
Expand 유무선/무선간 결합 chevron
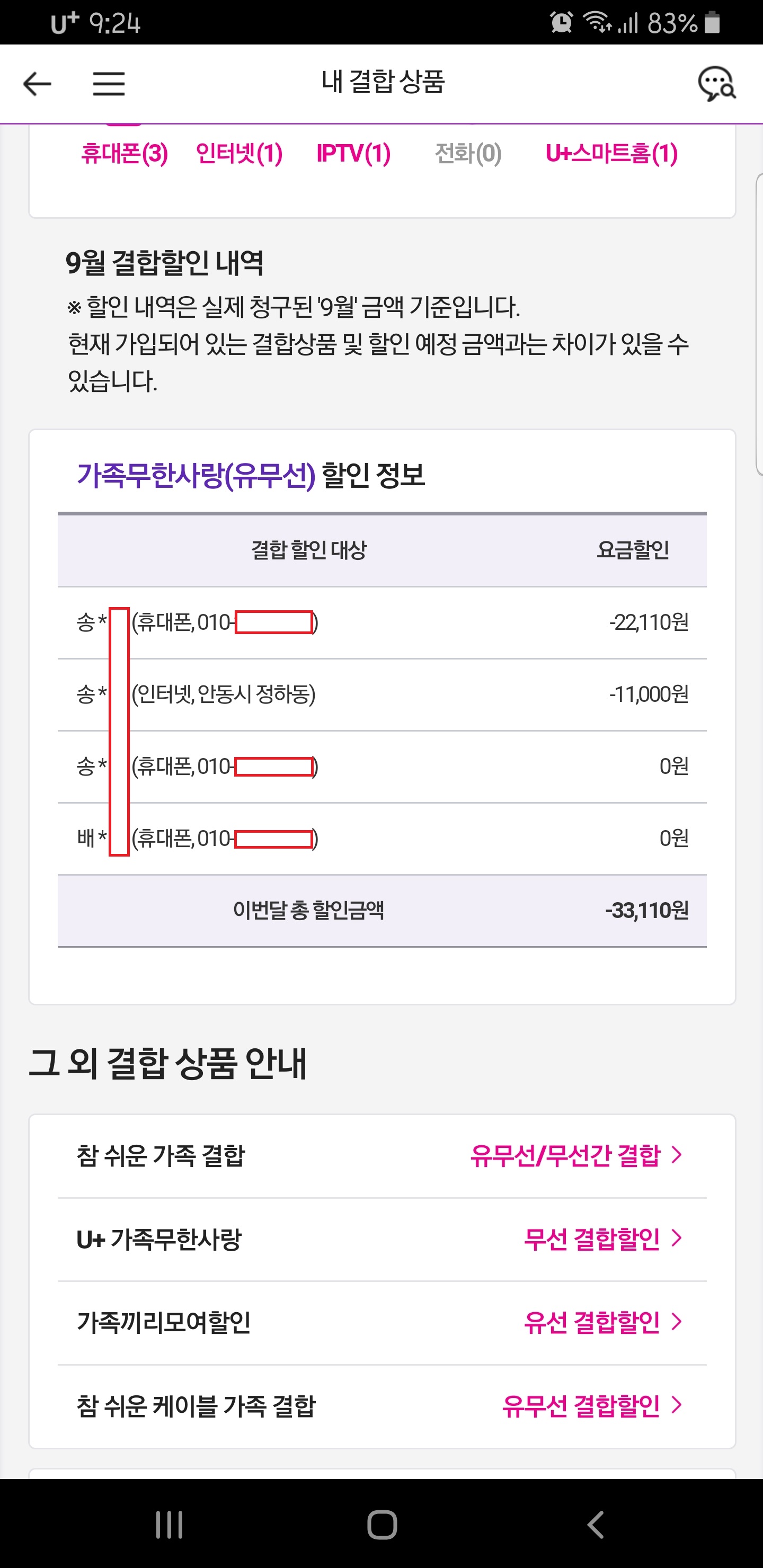click(676, 1155)
